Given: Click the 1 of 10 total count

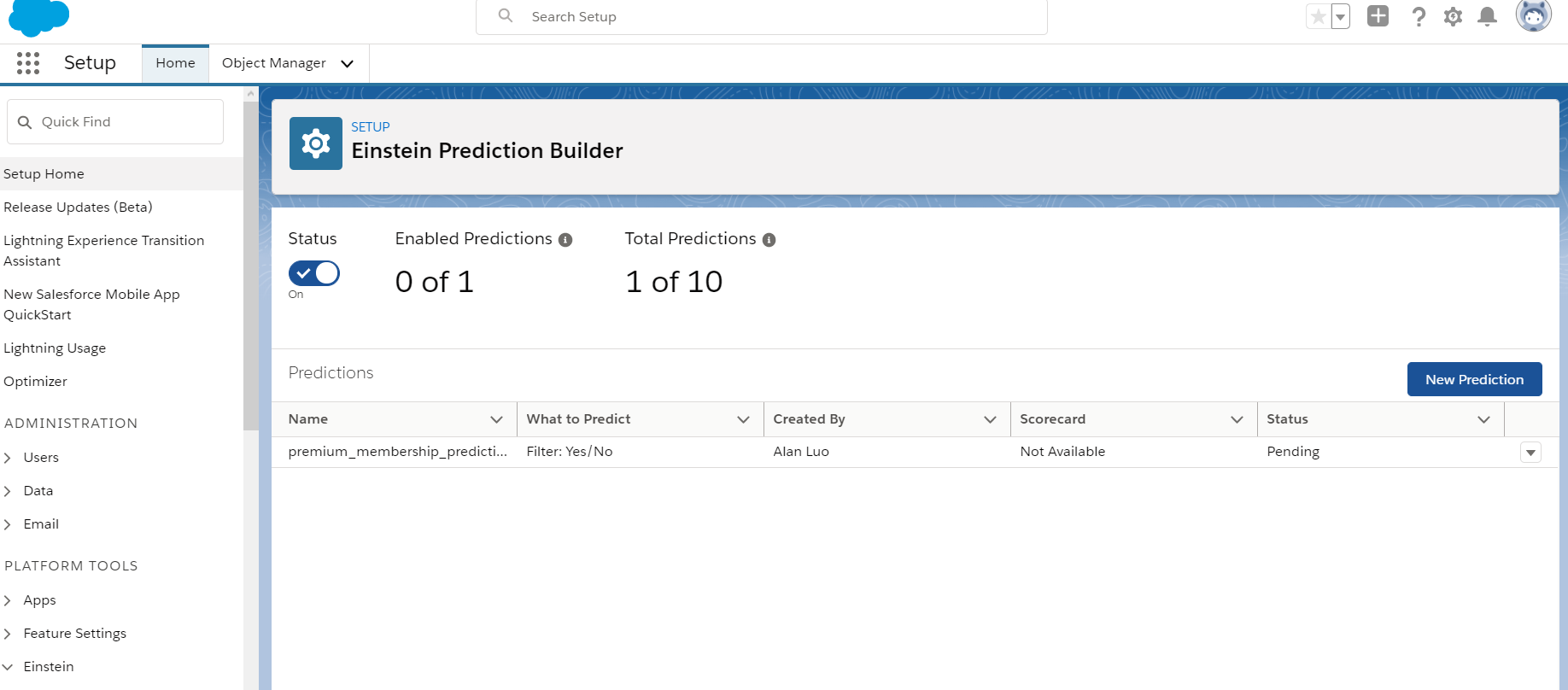Looking at the screenshot, I should point(674,282).
